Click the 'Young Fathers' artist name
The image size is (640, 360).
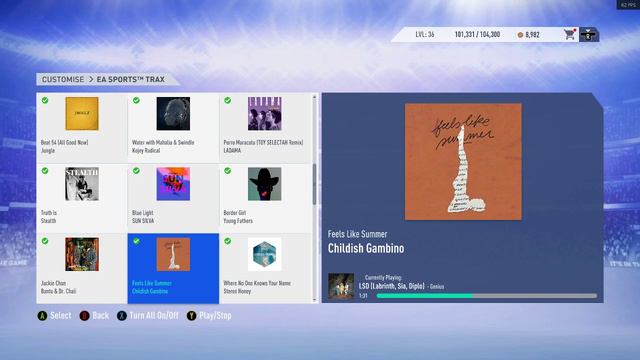point(238,221)
